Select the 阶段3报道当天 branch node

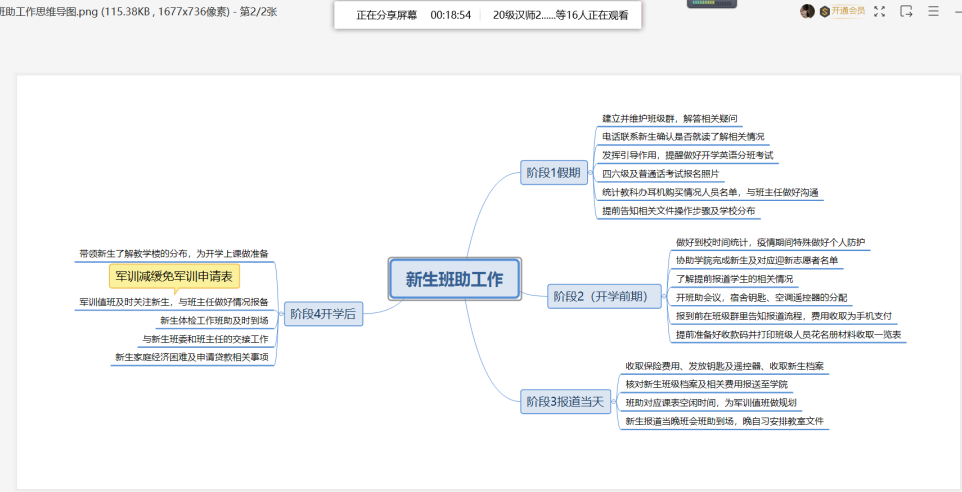point(565,401)
